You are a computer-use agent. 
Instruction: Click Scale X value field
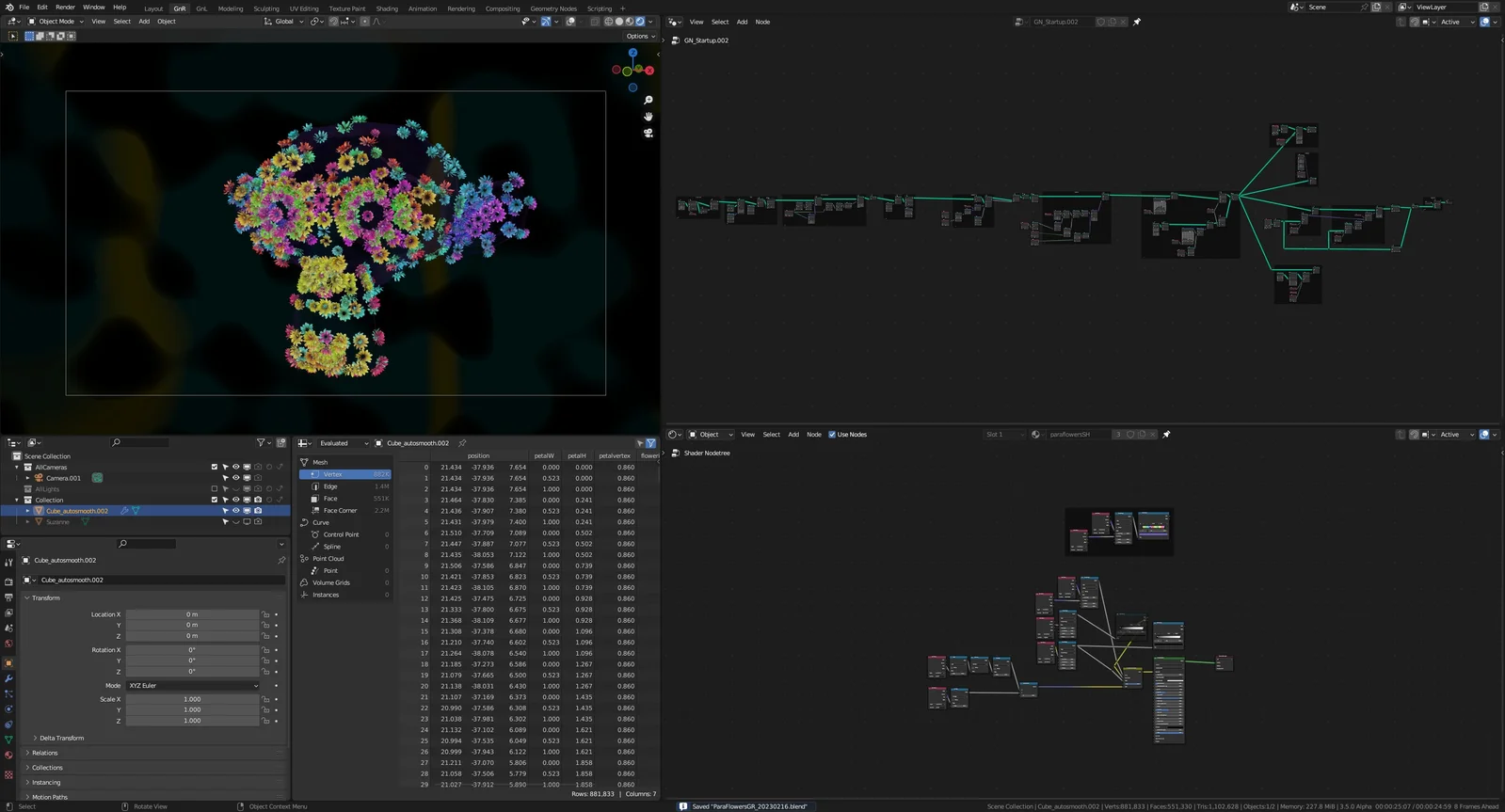(192, 699)
